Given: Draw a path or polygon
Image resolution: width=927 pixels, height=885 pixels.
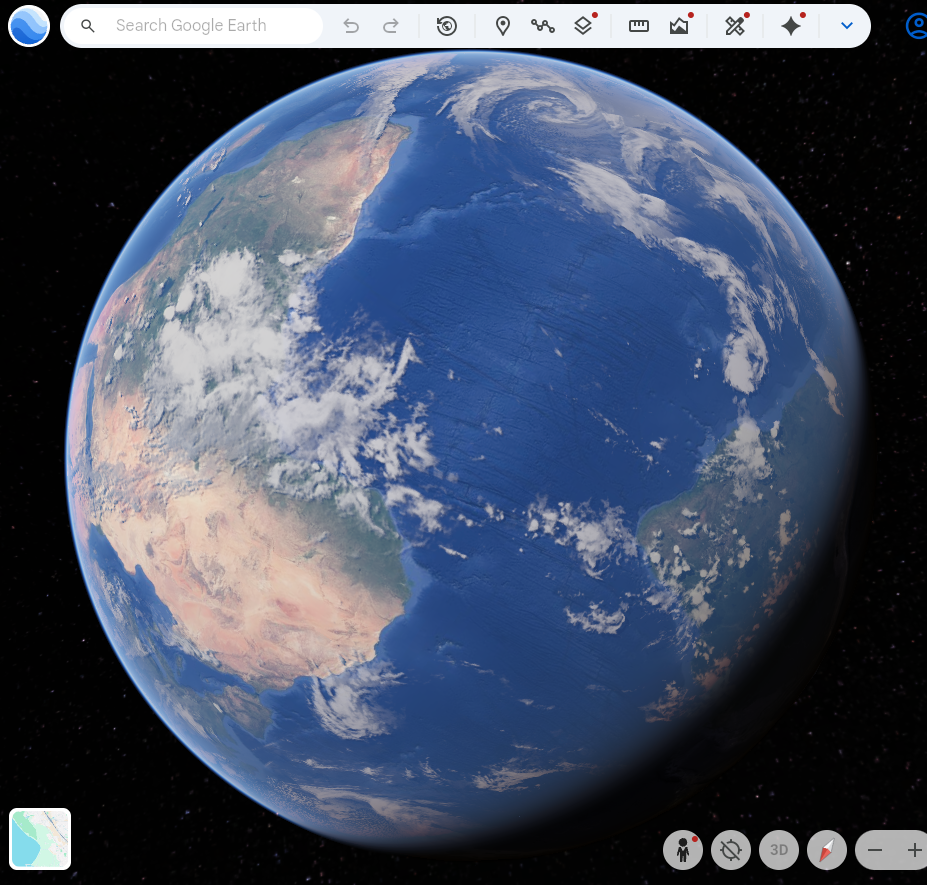Looking at the screenshot, I should (542, 26).
